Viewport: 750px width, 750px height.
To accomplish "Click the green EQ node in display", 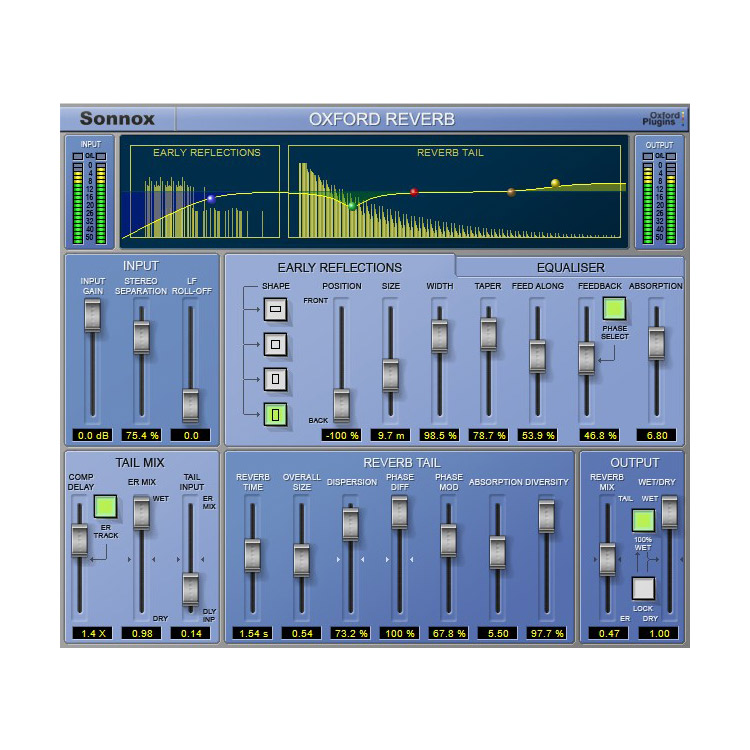I will point(352,206).
